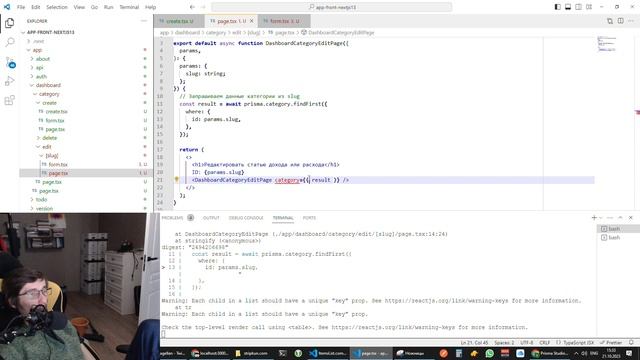The width and height of the screenshot is (640, 360).
Task: Open the Edit menu
Action: [x=36, y=7]
